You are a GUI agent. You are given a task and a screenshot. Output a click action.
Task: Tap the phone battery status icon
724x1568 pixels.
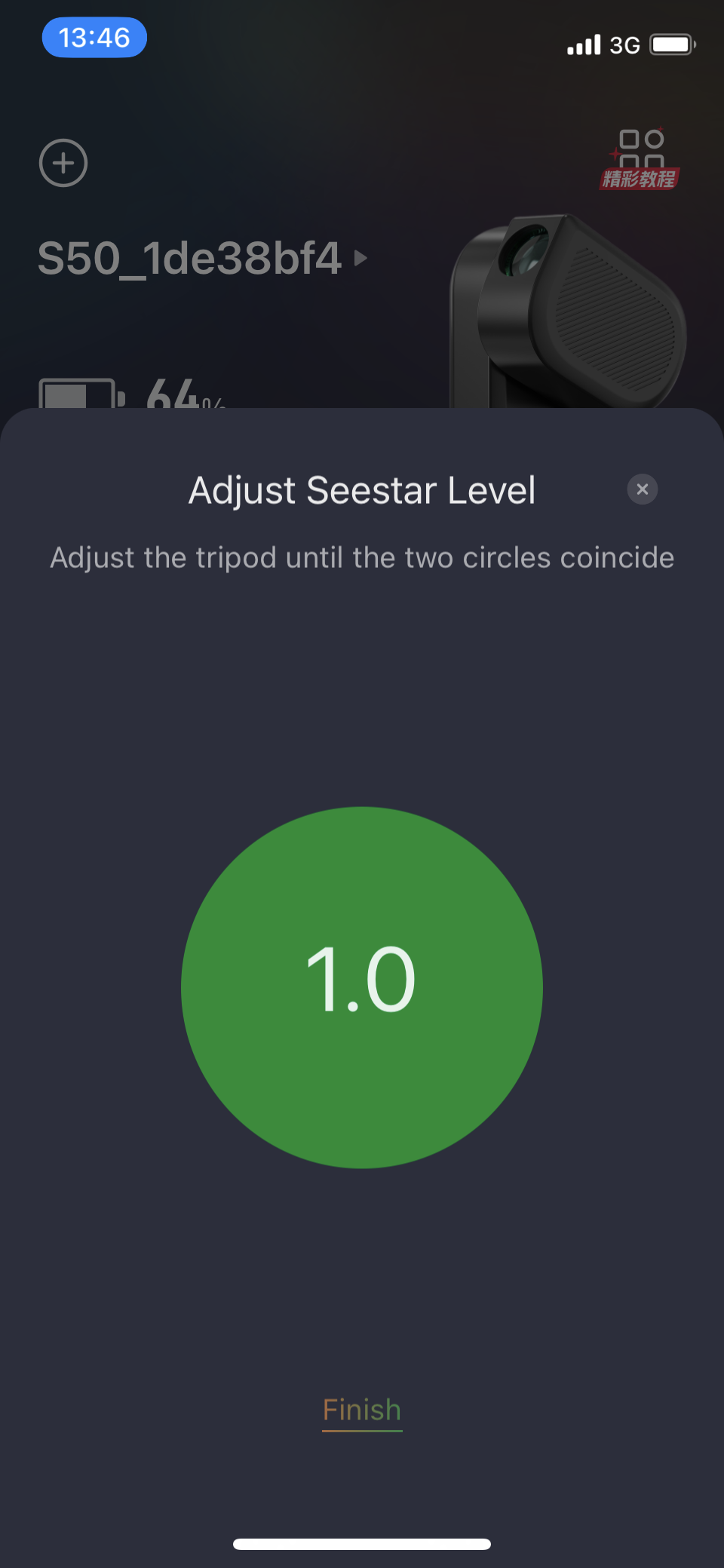tap(673, 44)
